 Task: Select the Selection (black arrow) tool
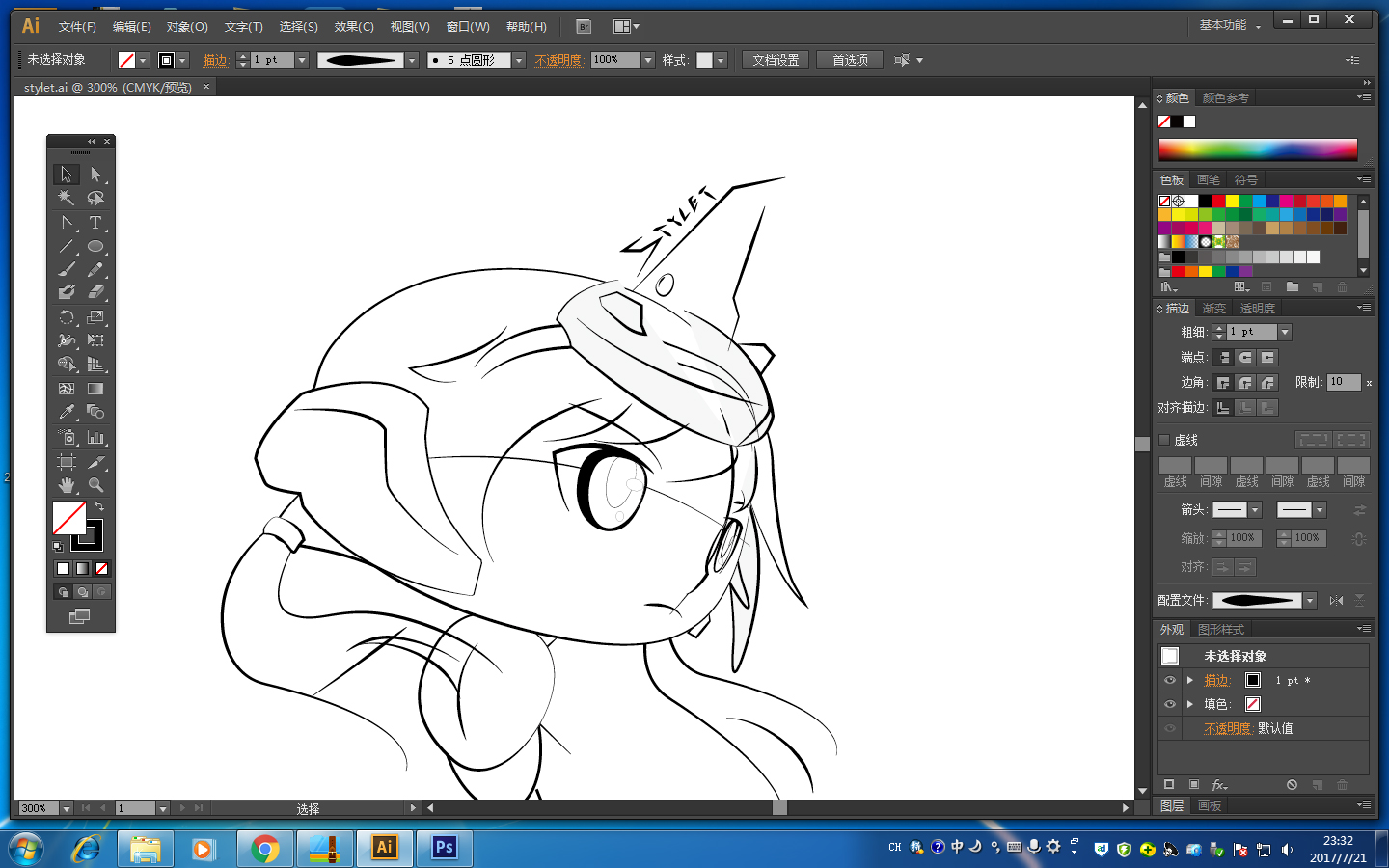click(x=66, y=175)
